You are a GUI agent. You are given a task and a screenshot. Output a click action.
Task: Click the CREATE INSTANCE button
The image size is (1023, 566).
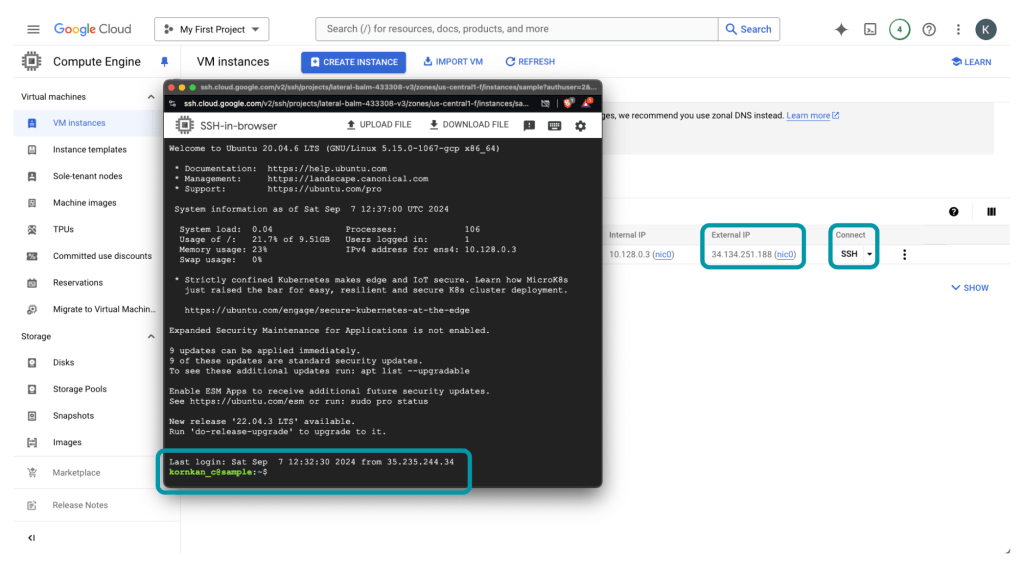coord(353,62)
